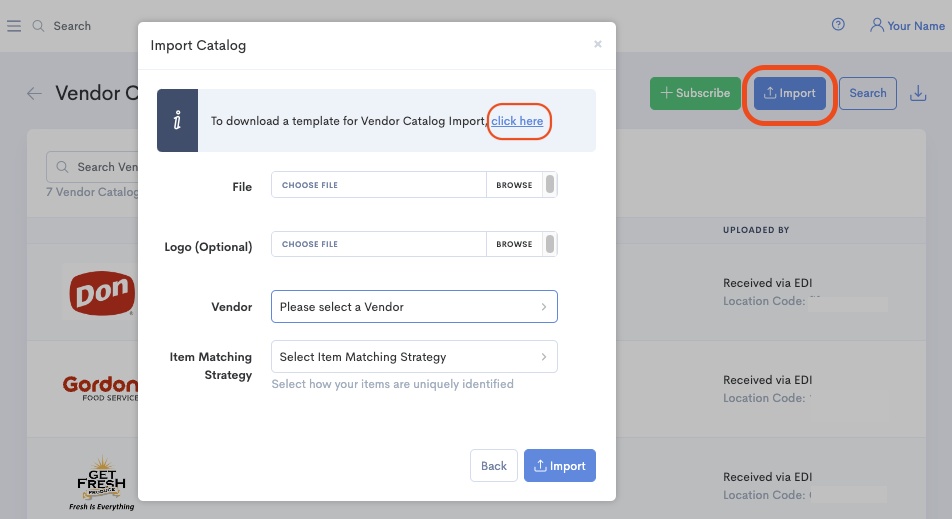This screenshot has width=952, height=519.
Task: Click the help question mark icon
Action: click(x=838, y=25)
